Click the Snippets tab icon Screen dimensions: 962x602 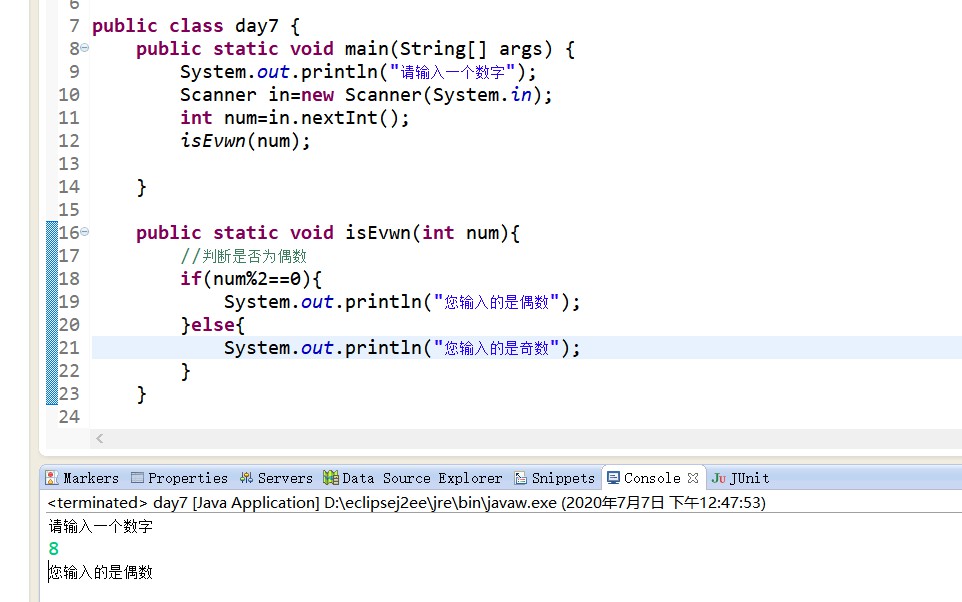pyautogui.click(x=521, y=478)
